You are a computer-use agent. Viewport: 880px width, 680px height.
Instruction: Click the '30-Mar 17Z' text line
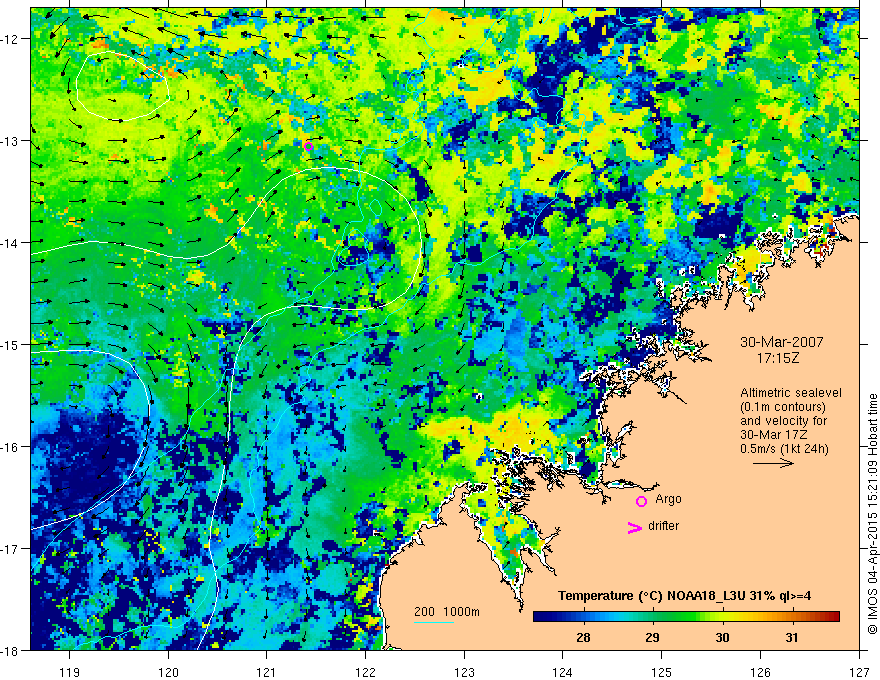[772, 435]
